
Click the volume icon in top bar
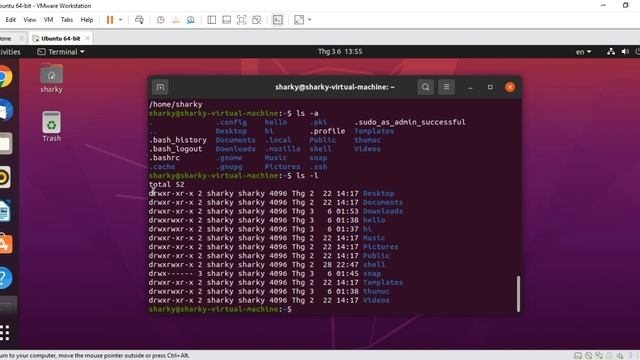coord(625,51)
